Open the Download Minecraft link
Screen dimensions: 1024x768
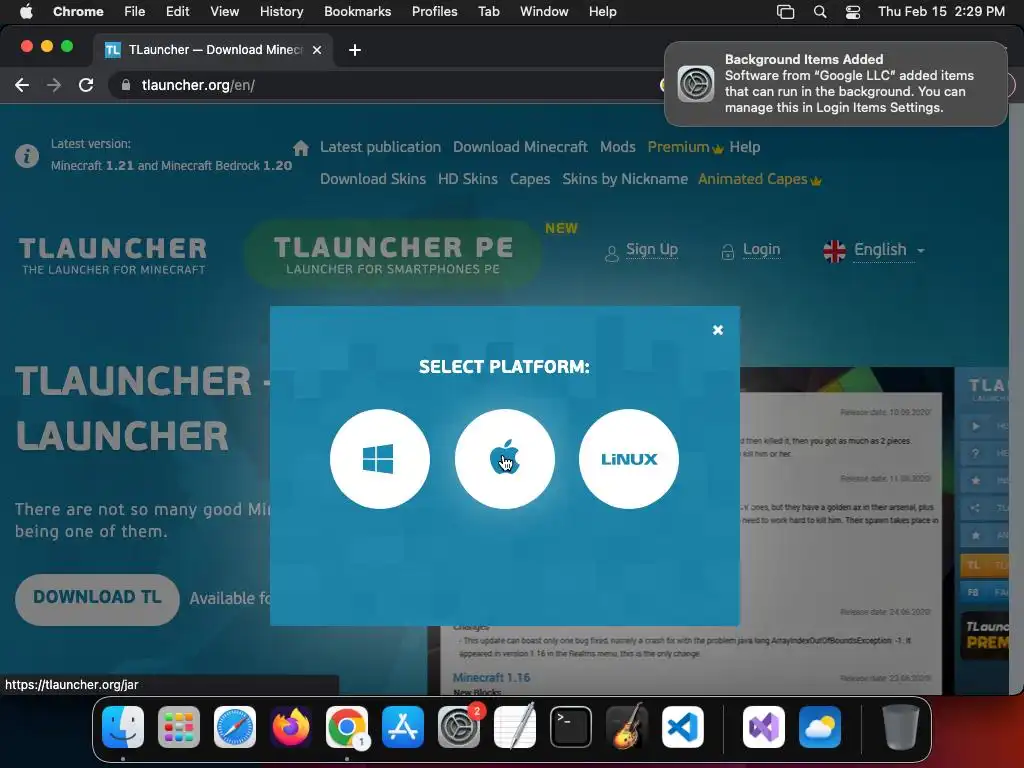click(520, 147)
